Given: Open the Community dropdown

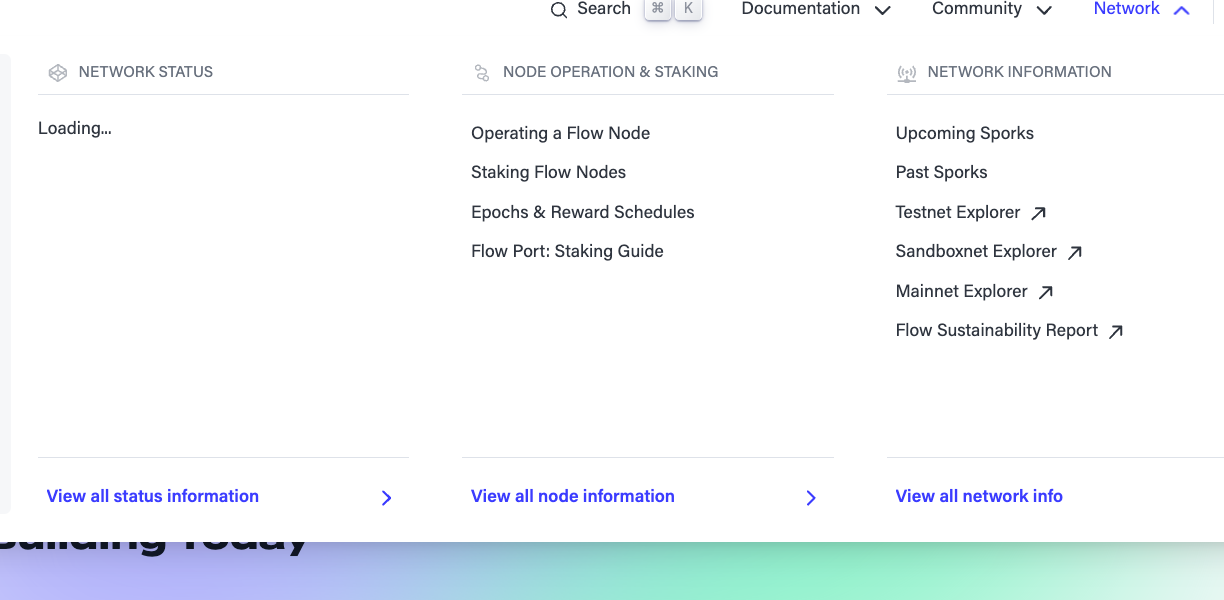Looking at the screenshot, I should point(1044,10).
